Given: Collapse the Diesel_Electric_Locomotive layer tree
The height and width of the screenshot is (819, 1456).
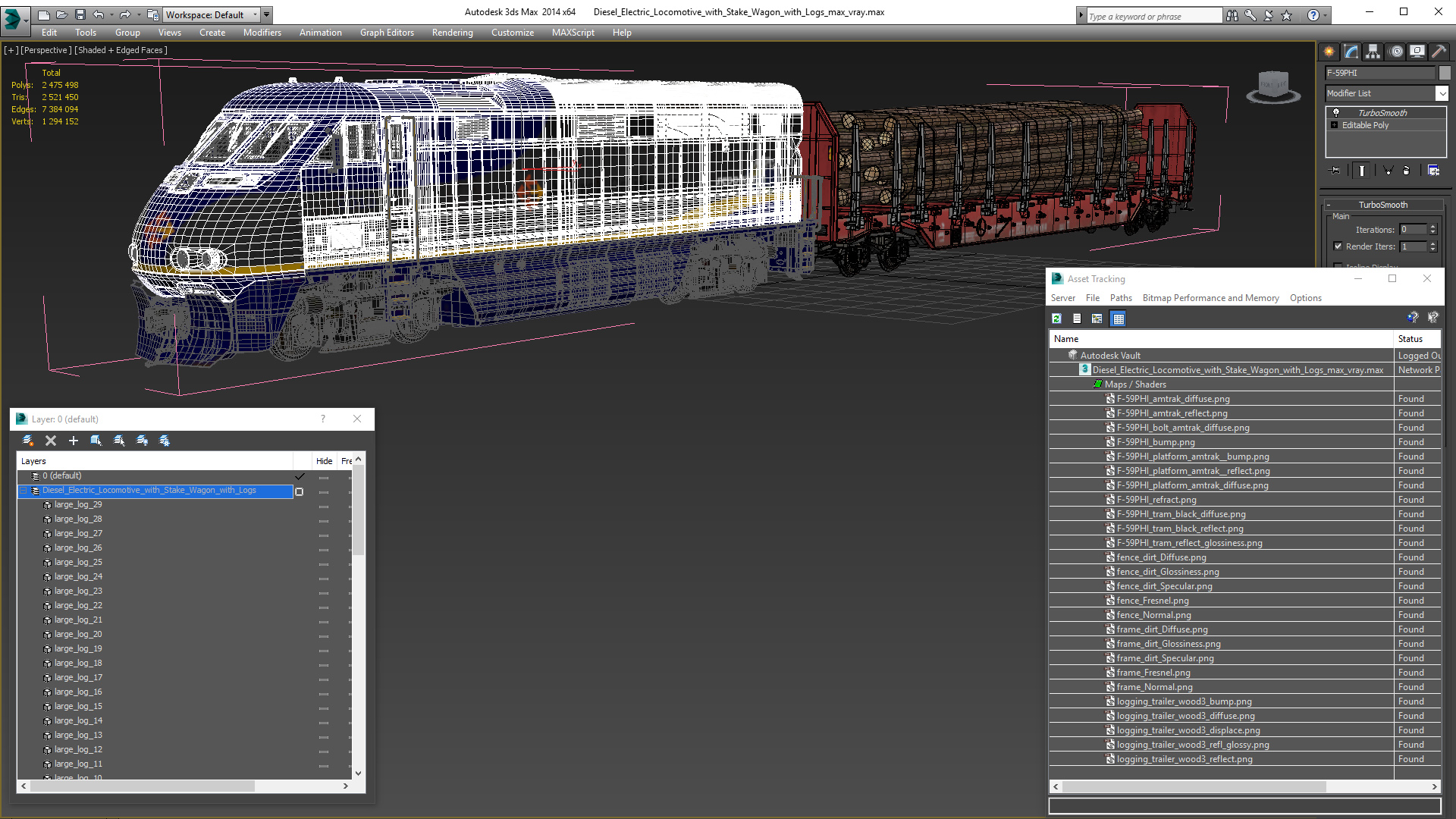Looking at the screenshot, I should (24, 491).
